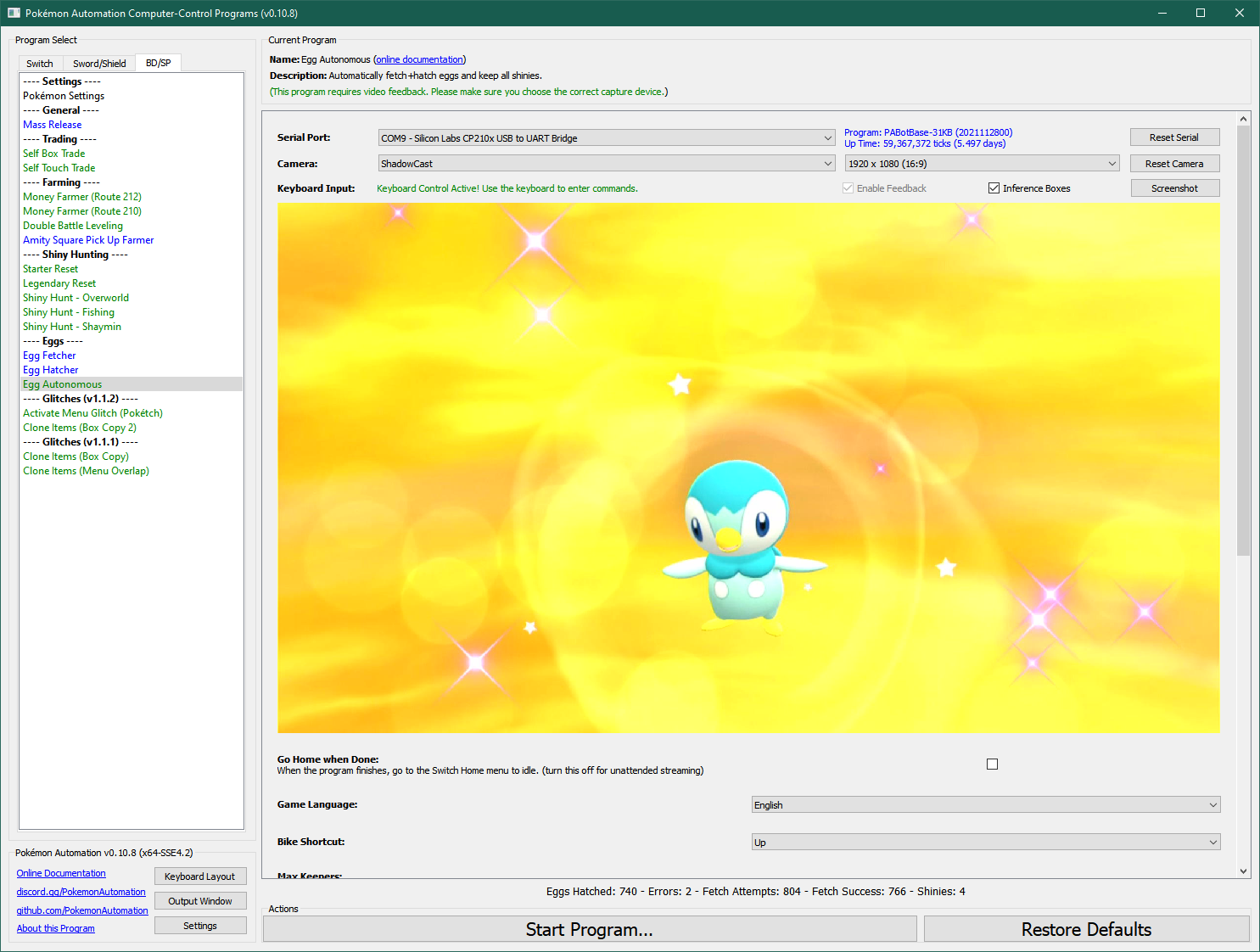Viewport: 1260px width, 952px height.
Task: Select Shiny Hunt - Fishing program
Action: [x=69, y=312]
